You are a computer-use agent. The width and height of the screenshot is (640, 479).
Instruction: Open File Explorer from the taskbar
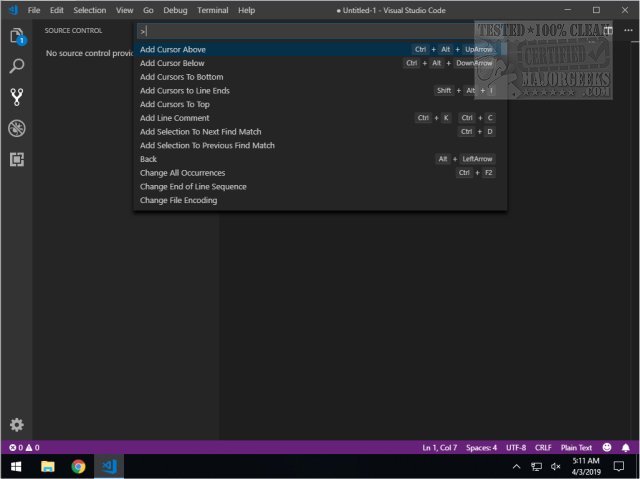click(x=48, y=466)
